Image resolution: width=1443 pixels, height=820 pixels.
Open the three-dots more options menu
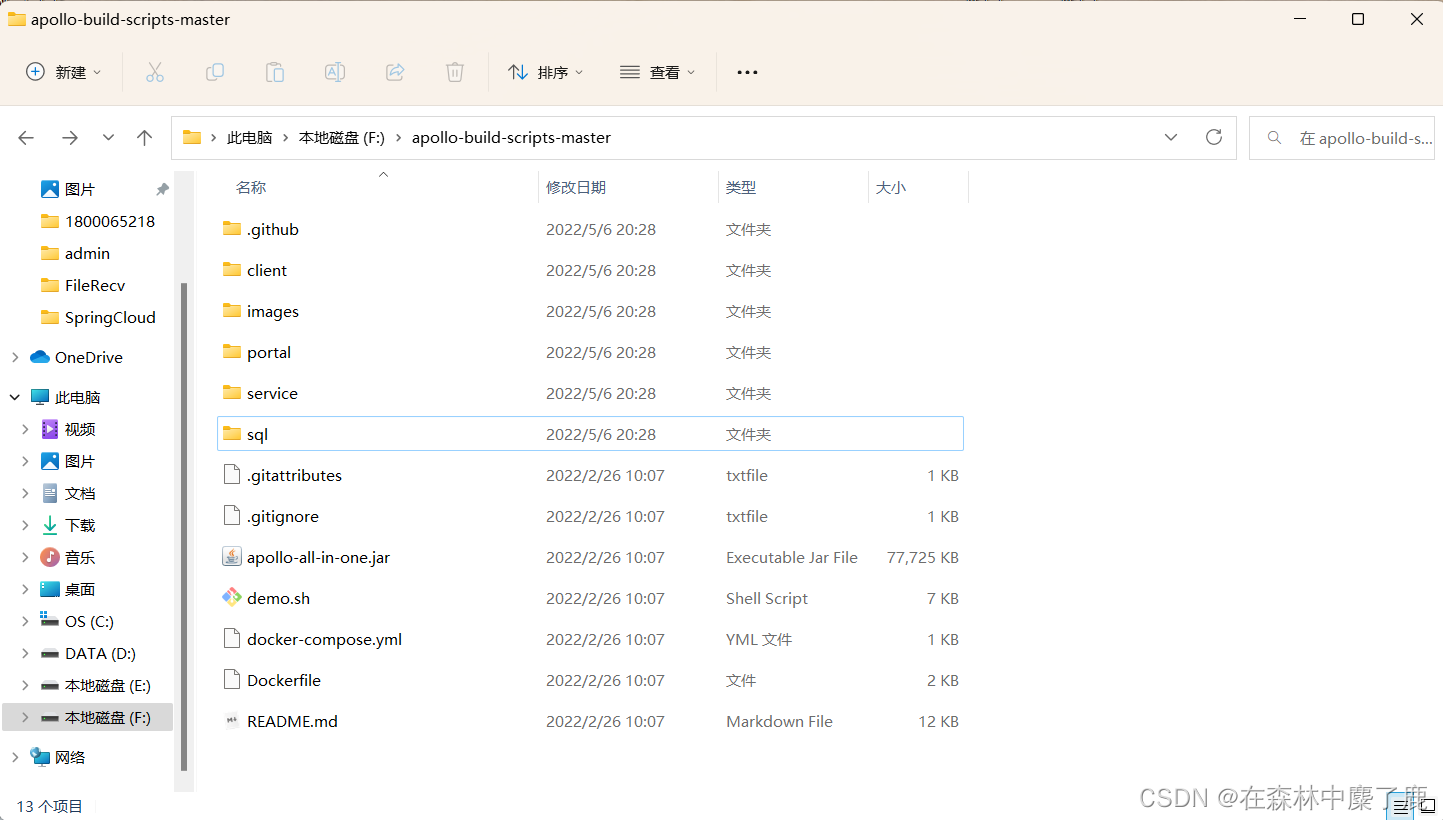point(747,72)
